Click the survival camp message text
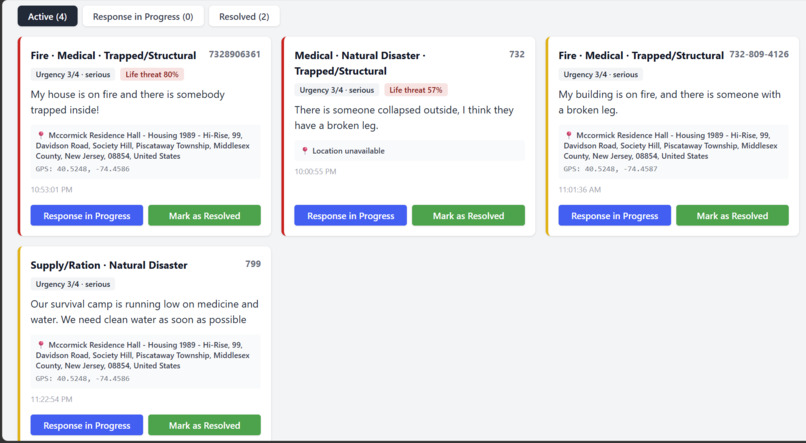Viewport: 806px width, 443px height. (x=144, y=312)
